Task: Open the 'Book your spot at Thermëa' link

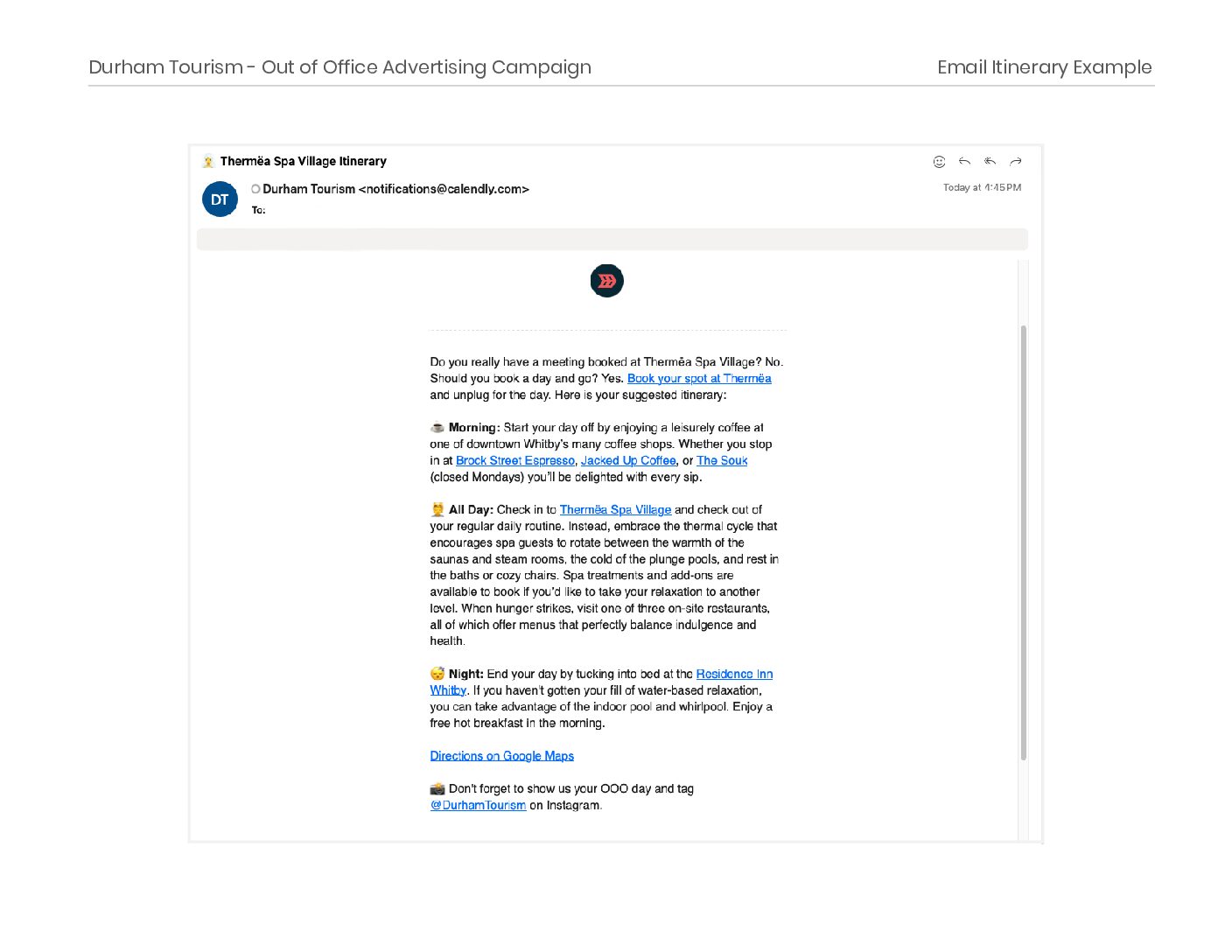Action: (x=698, y=379)
